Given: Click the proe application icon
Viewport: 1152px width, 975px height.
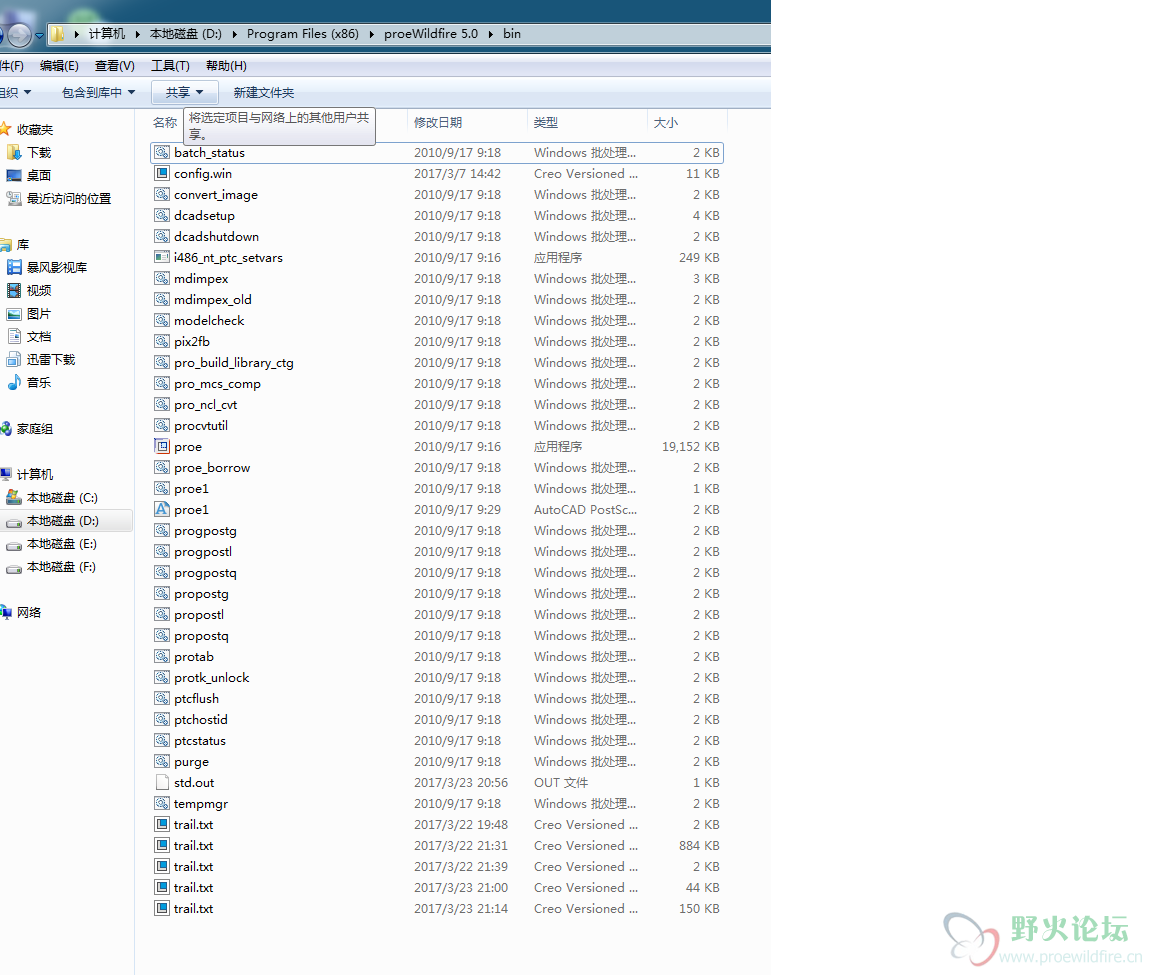Looking at the screenshot, I should pos(162,447).
